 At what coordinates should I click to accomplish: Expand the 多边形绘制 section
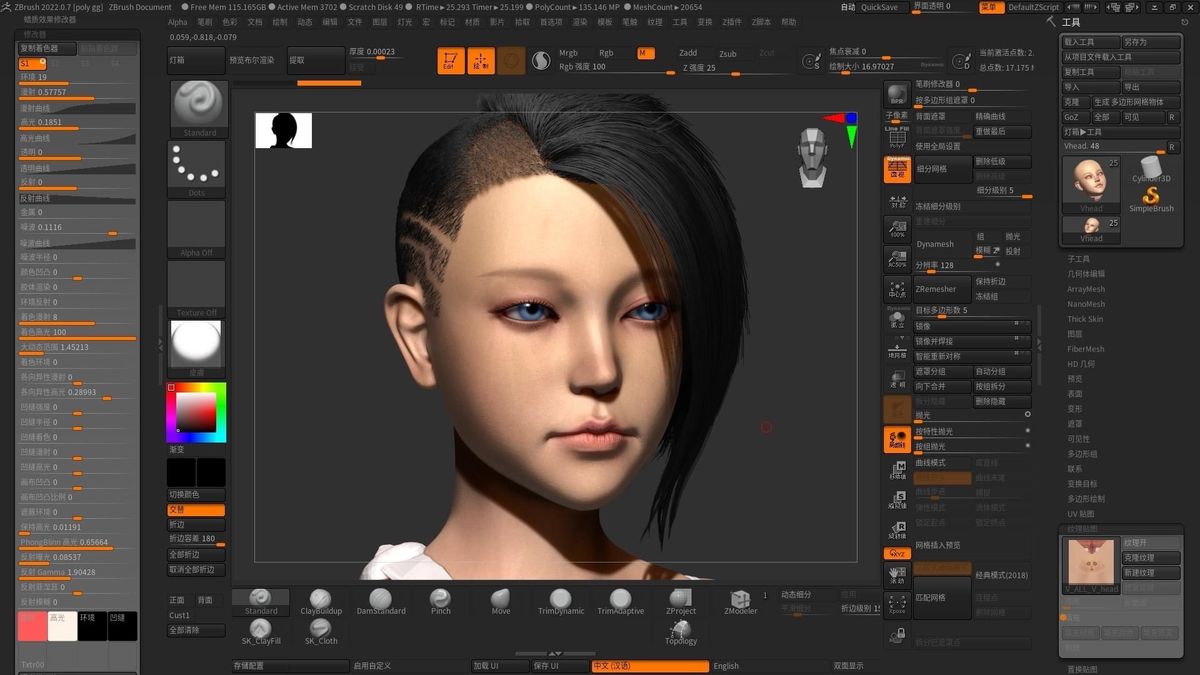(1086, 498)
